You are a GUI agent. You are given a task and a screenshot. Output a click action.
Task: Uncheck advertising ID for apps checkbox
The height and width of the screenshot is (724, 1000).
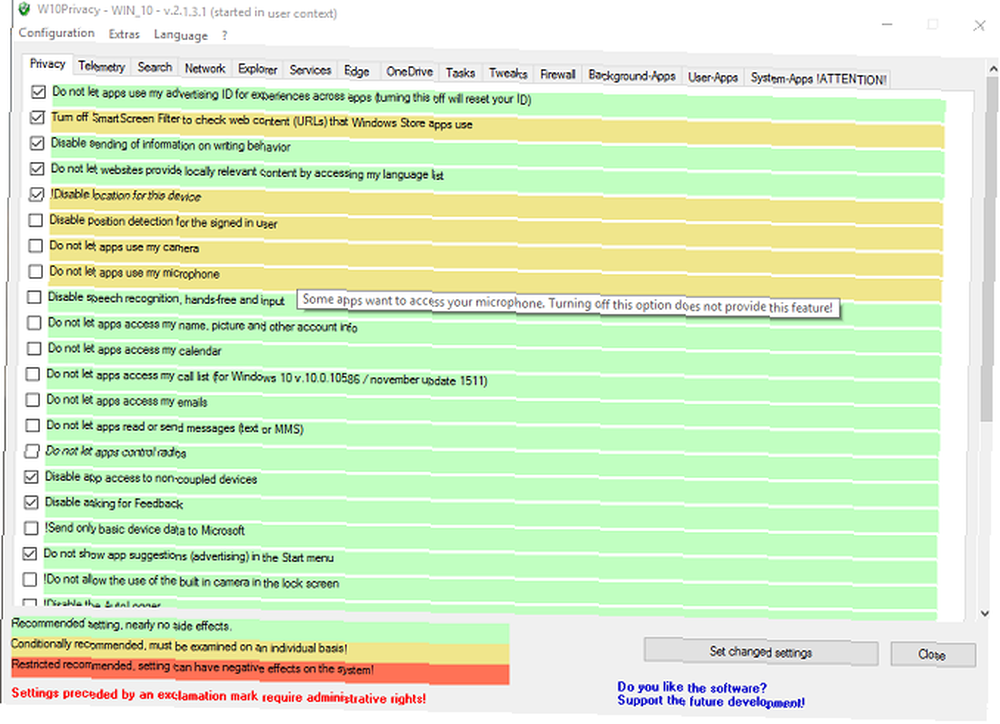38,92
